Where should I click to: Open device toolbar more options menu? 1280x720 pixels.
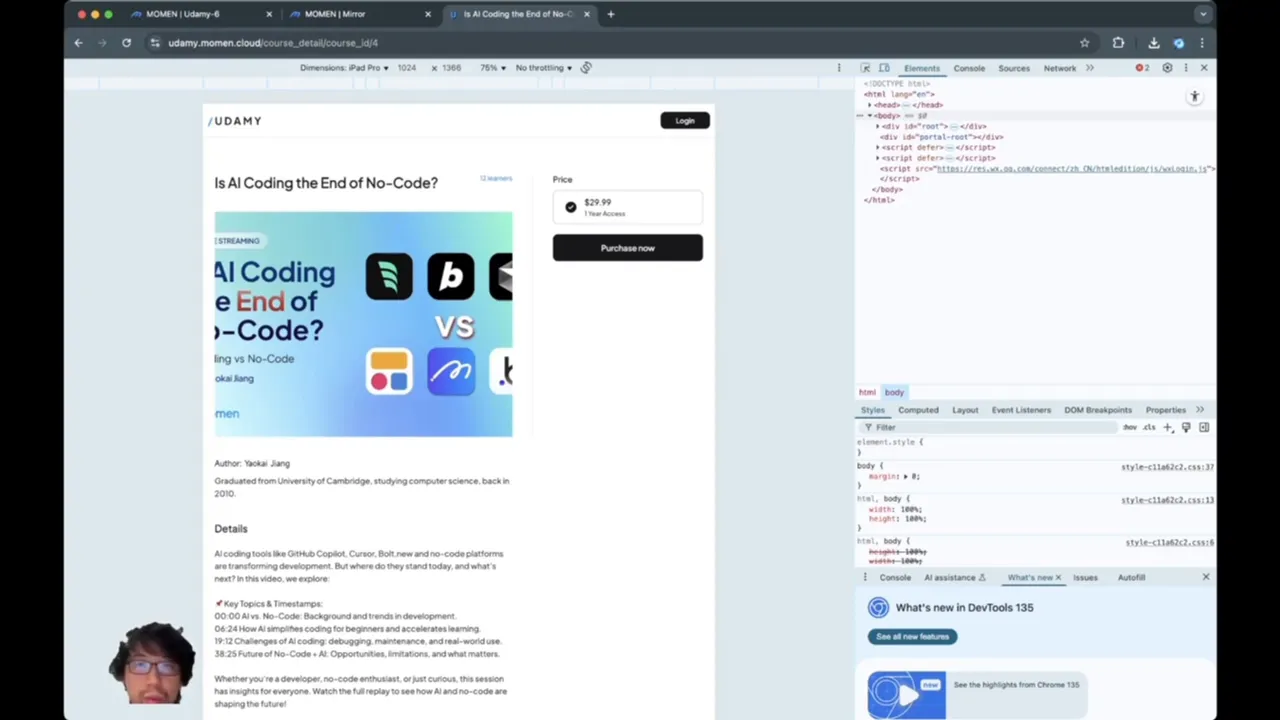coord(839,68)
